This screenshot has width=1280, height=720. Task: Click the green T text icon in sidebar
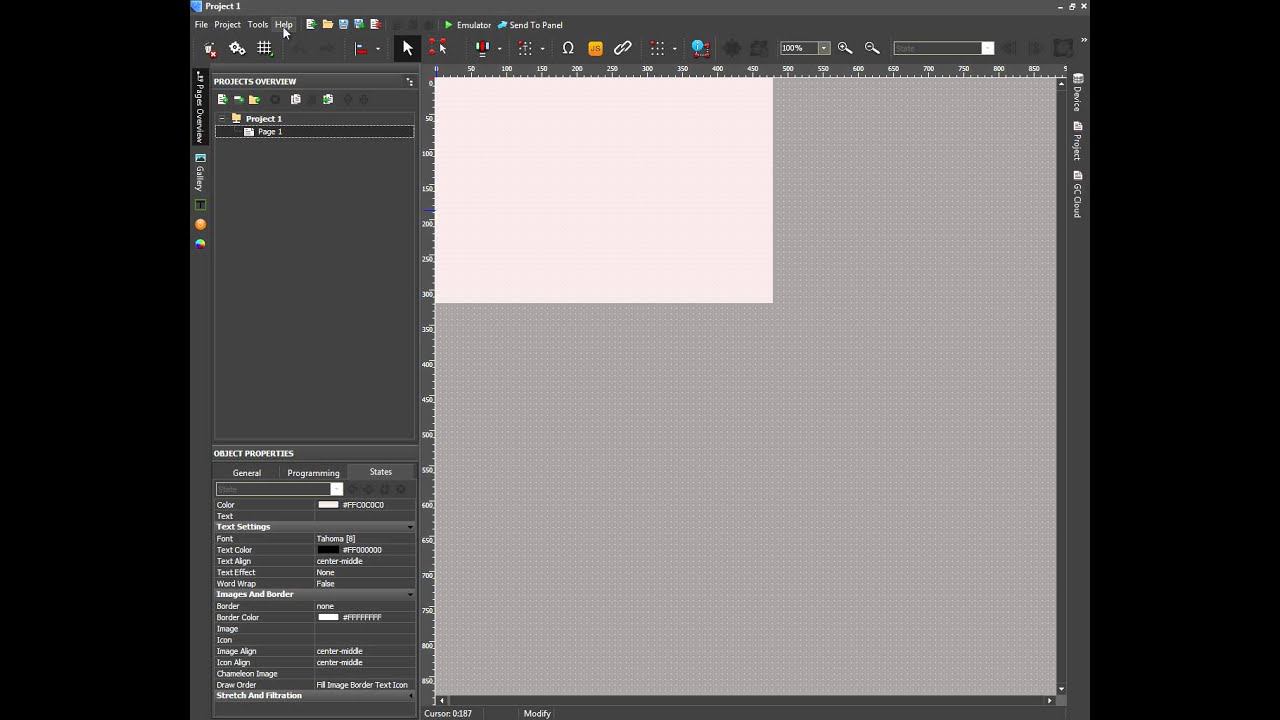(200, 205)
